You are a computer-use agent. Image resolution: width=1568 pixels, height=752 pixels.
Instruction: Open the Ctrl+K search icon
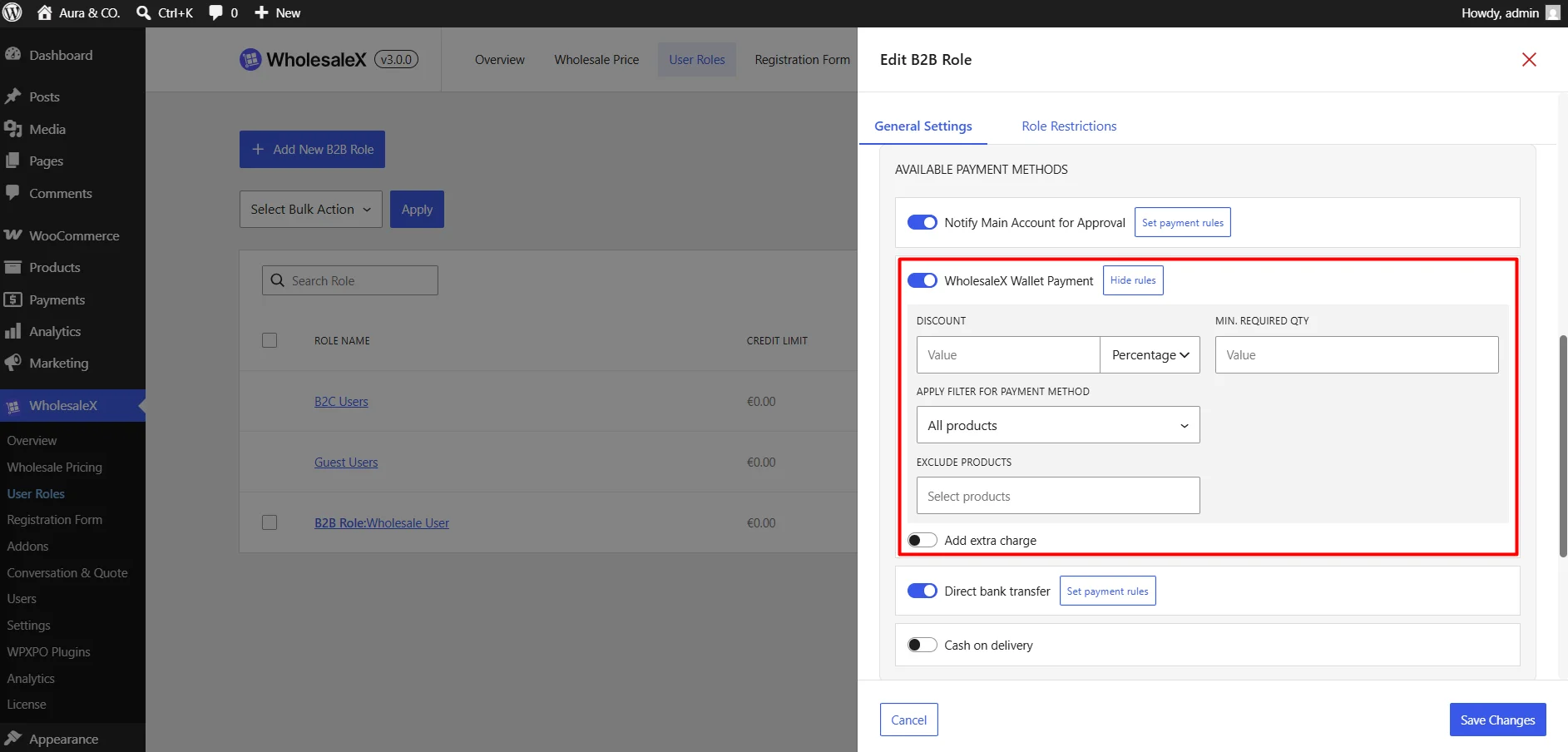[x=144, y=12]
